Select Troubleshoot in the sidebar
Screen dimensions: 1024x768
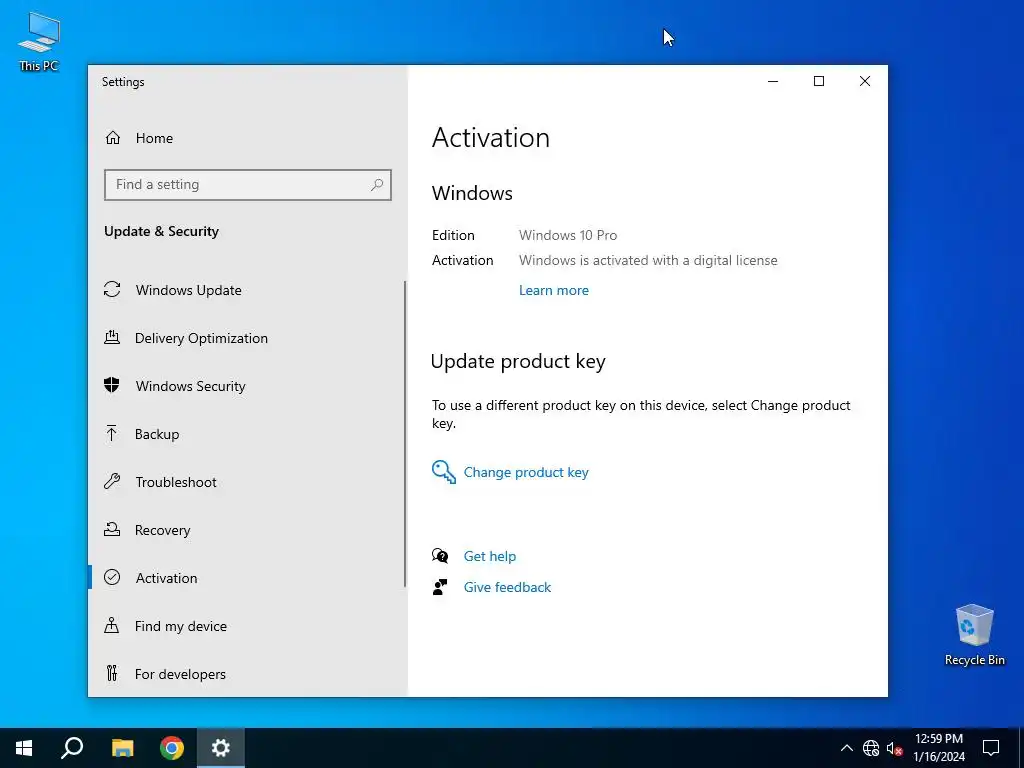[176, 482]
